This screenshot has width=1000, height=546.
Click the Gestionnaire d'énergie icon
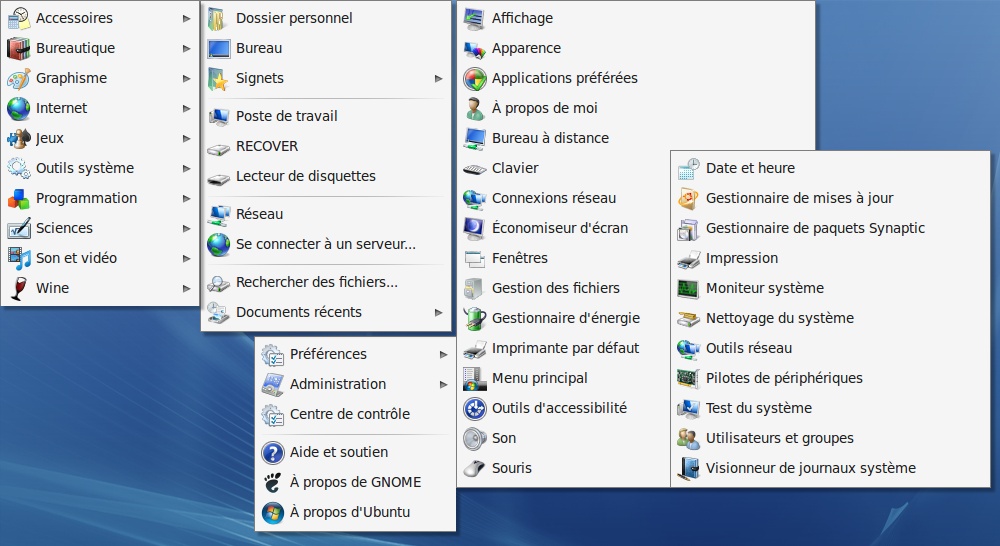click(474, 318)
